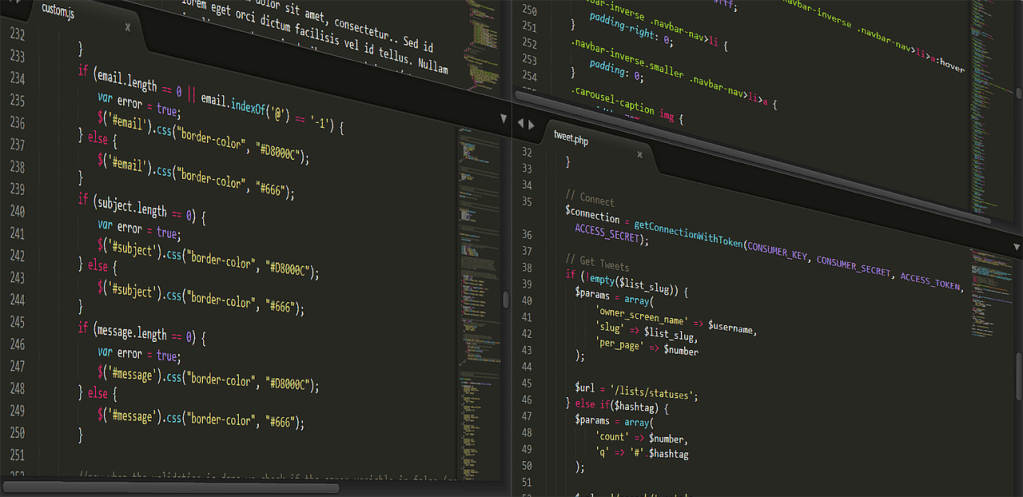1023x497 pixels.
Task: Click line number 240 in custom.js gutter
Action: click(x=17, y=211)
